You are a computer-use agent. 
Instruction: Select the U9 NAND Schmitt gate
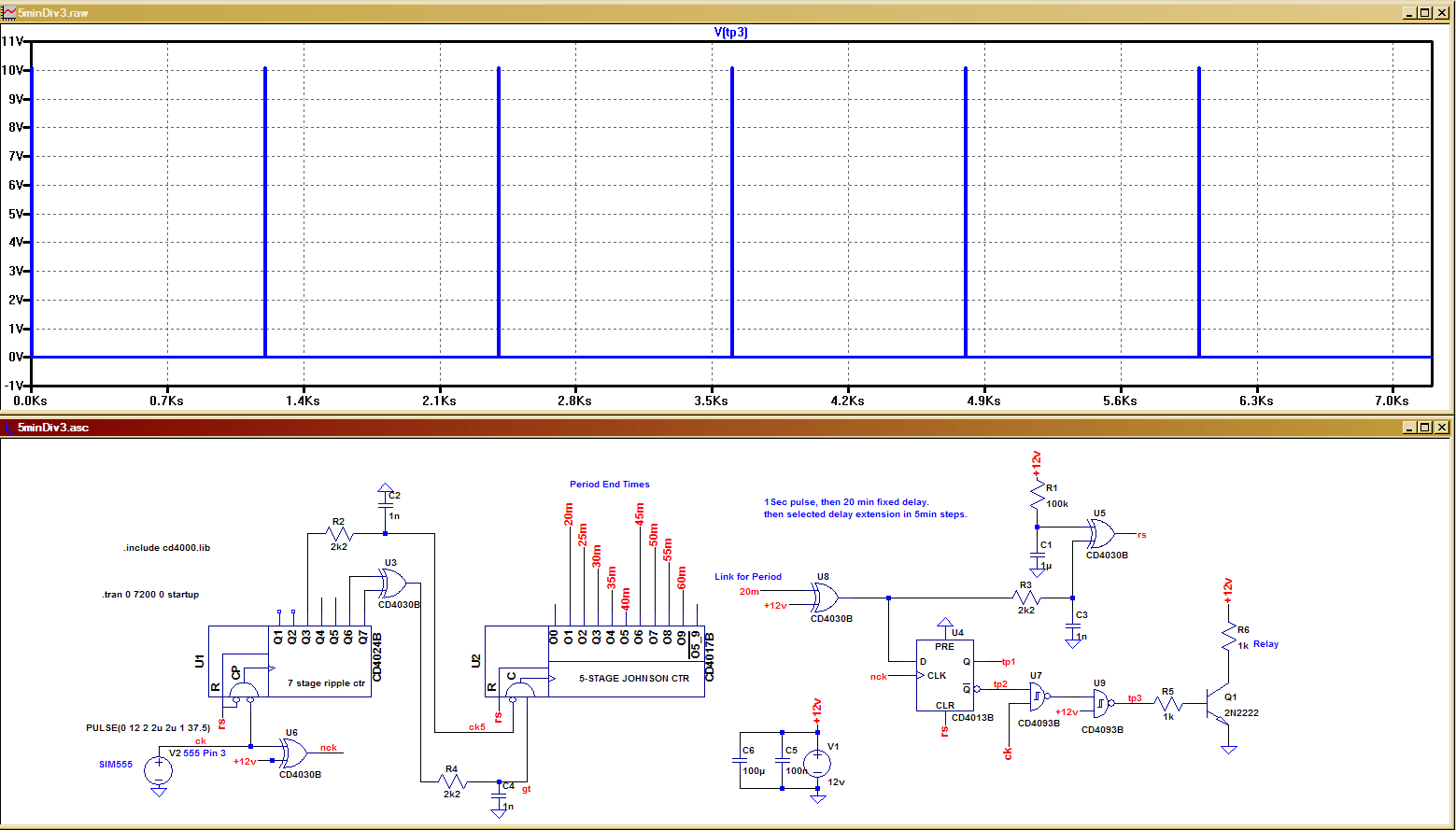tap(1104, 703)
